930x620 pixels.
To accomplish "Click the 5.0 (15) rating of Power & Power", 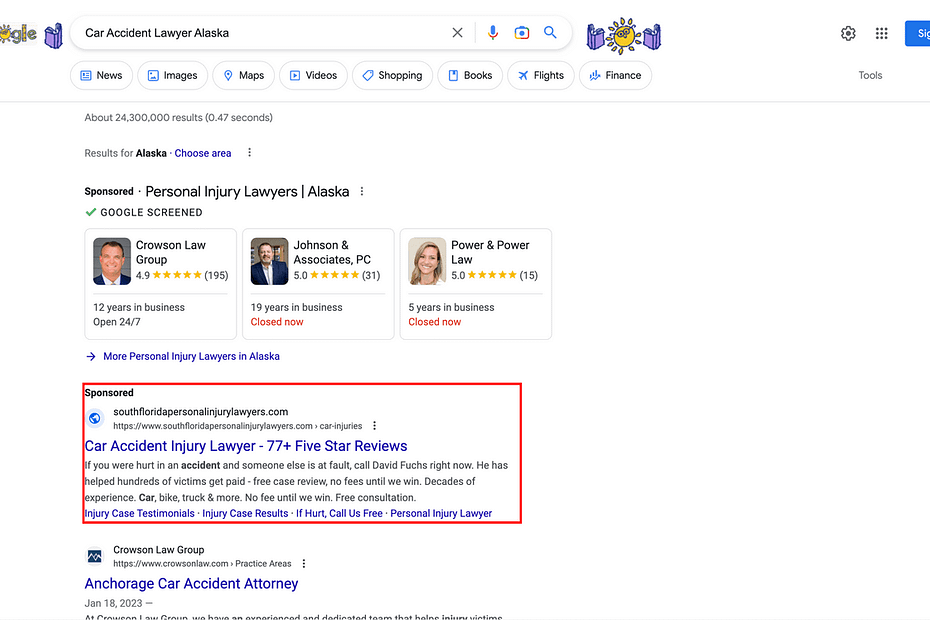I will coord(495,275).
